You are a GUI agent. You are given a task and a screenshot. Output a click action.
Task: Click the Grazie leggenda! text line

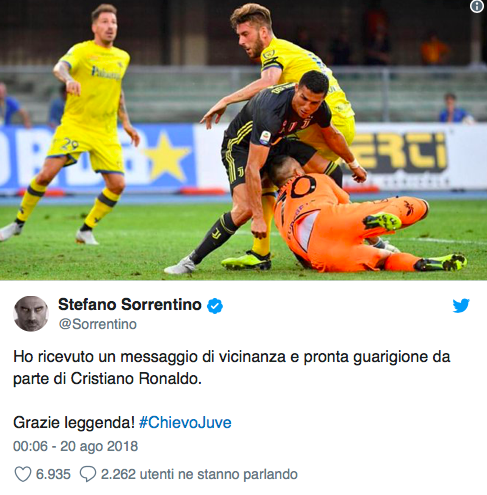click(x=74, y=423)
